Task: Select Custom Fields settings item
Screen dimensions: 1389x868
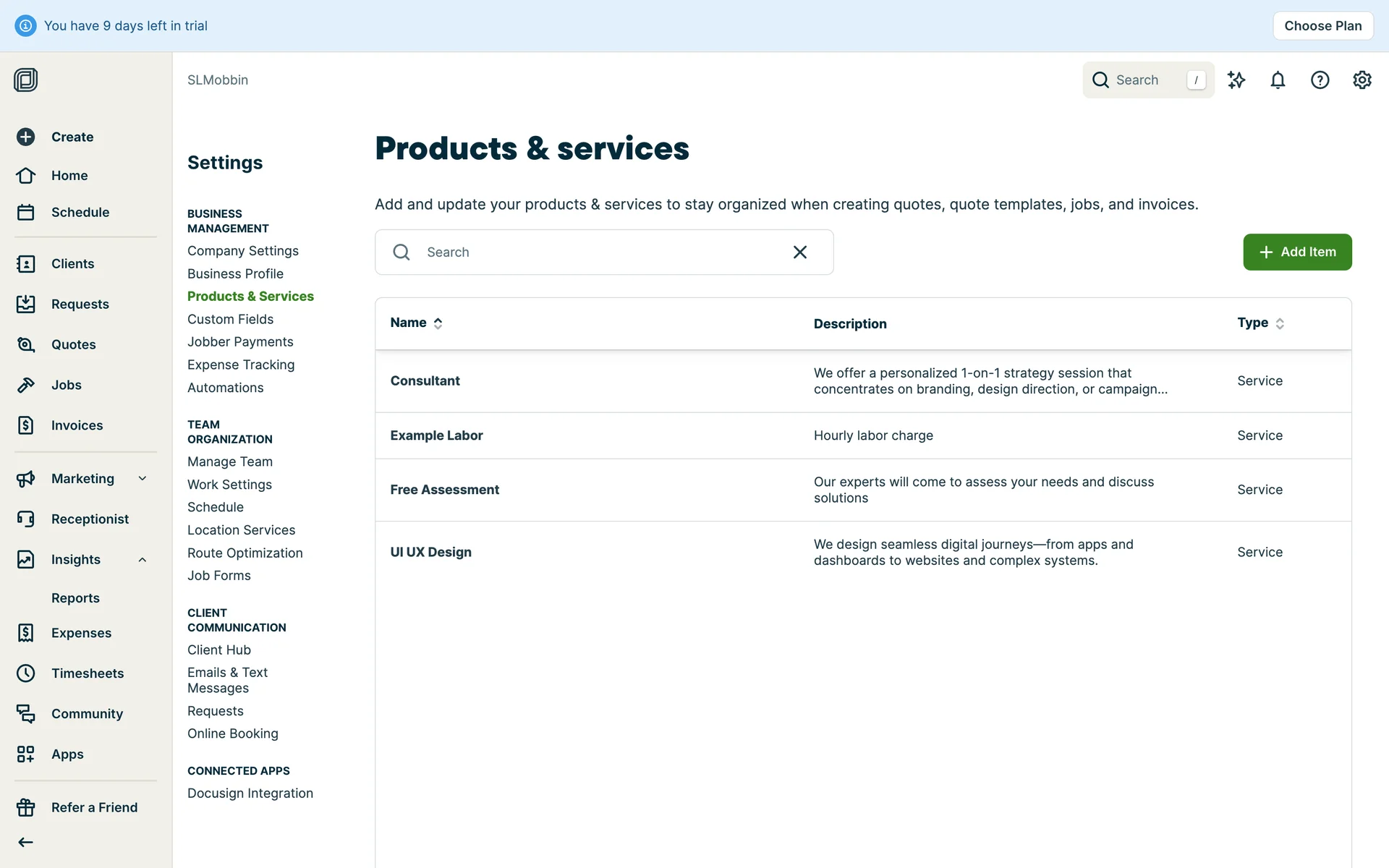Action: (x=230, y=320)
